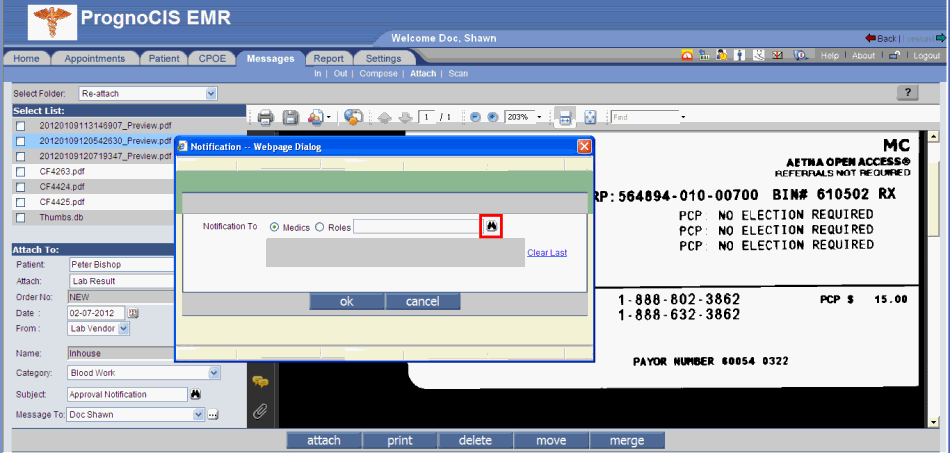Check the box for 20120109113146907_Preview.pdf

click(x=21, y=126)
